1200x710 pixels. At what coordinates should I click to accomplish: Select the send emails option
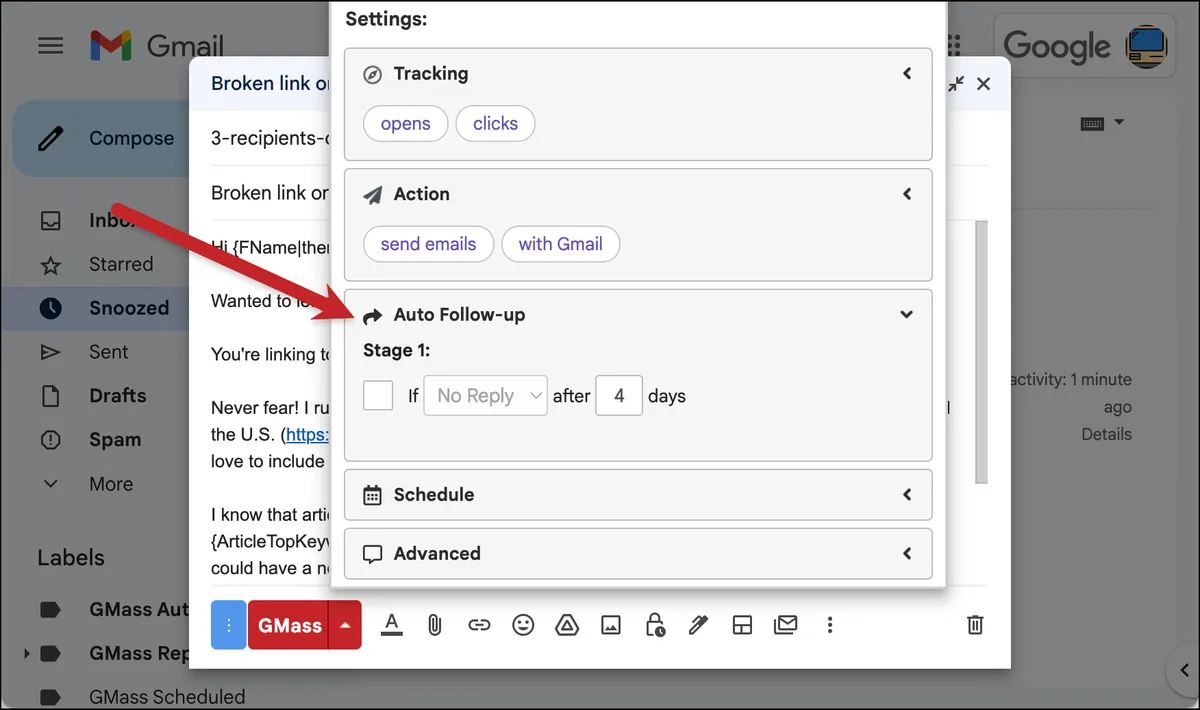428,244
